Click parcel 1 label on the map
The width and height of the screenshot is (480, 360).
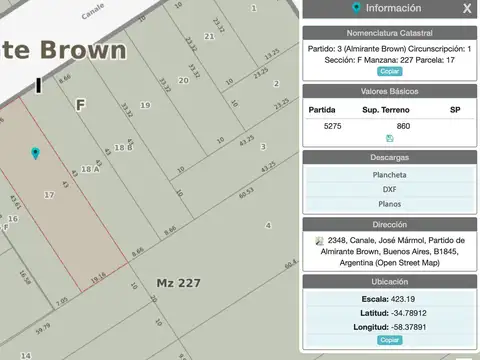(254, 8)
